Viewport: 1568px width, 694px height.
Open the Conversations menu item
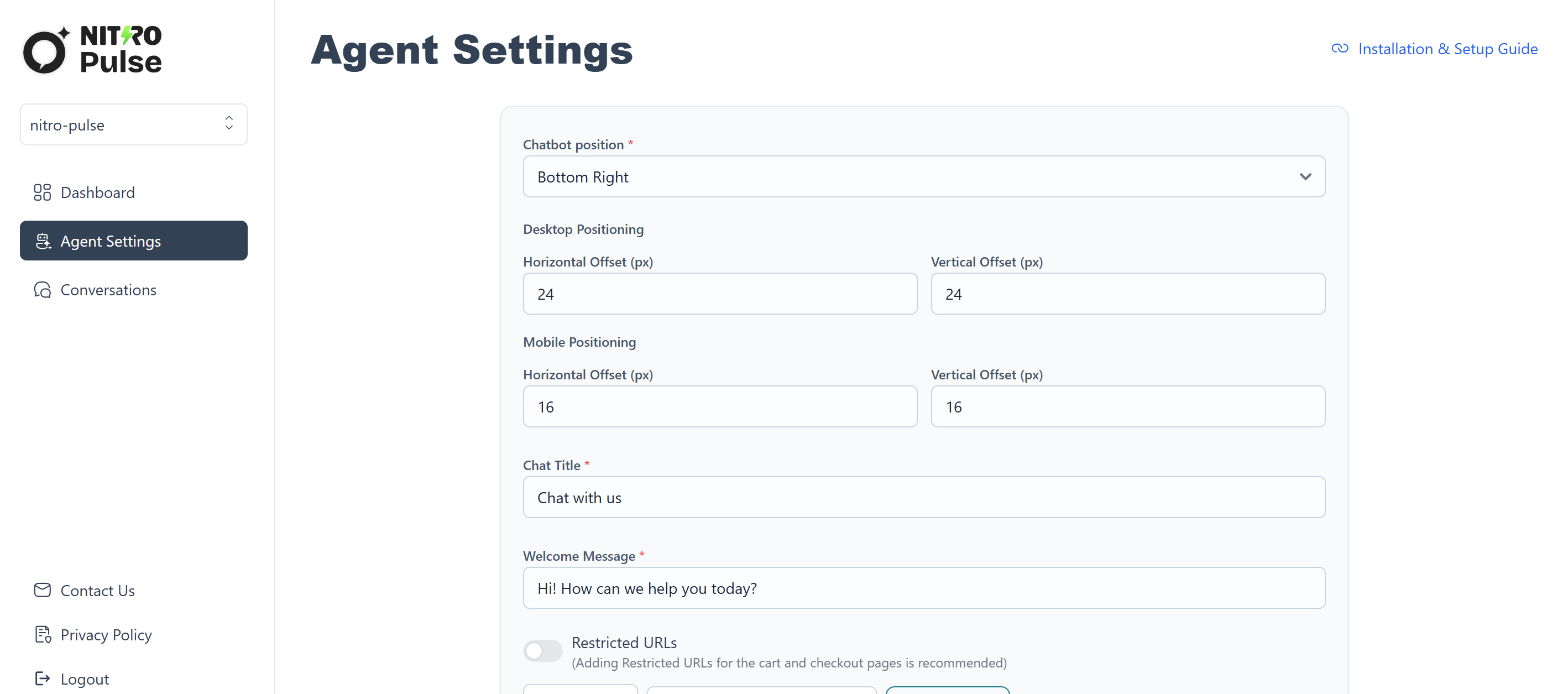108,290
